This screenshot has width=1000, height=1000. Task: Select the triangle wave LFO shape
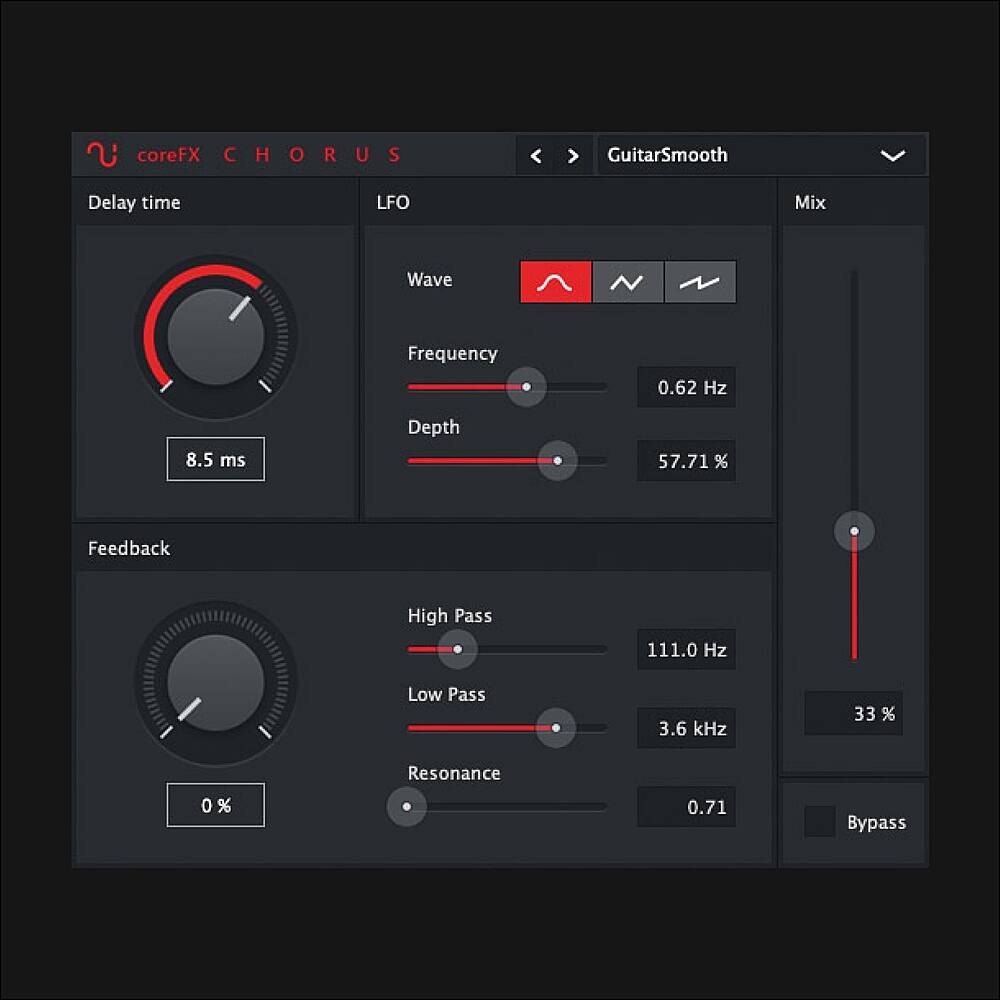[x=628, y=282]
